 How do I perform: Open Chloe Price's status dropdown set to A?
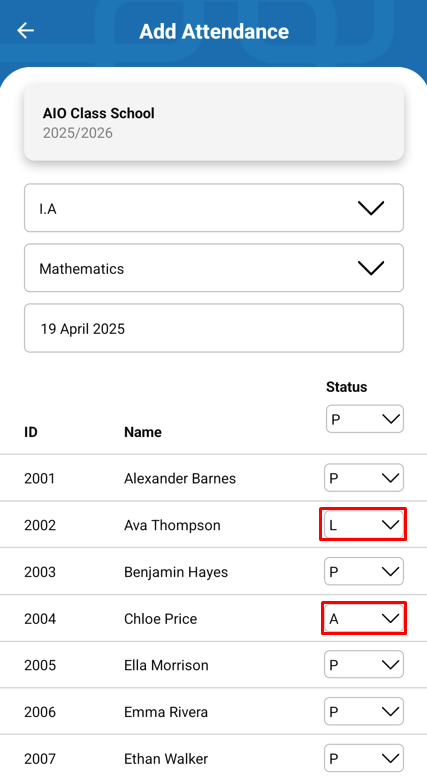[x=364, y=618]
